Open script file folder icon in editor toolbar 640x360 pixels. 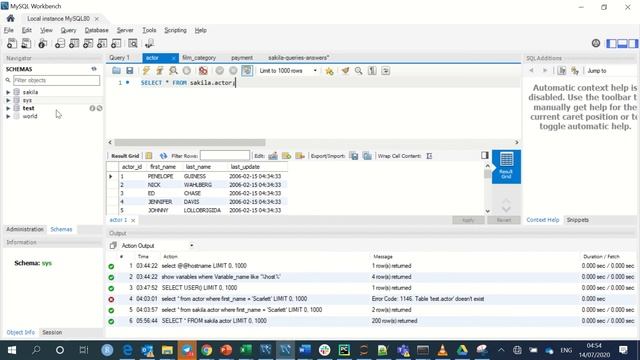point(116,71)
